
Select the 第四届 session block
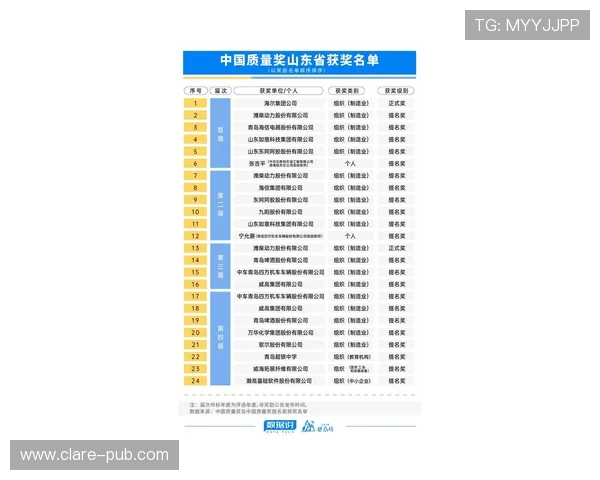(x=220, y=338)
